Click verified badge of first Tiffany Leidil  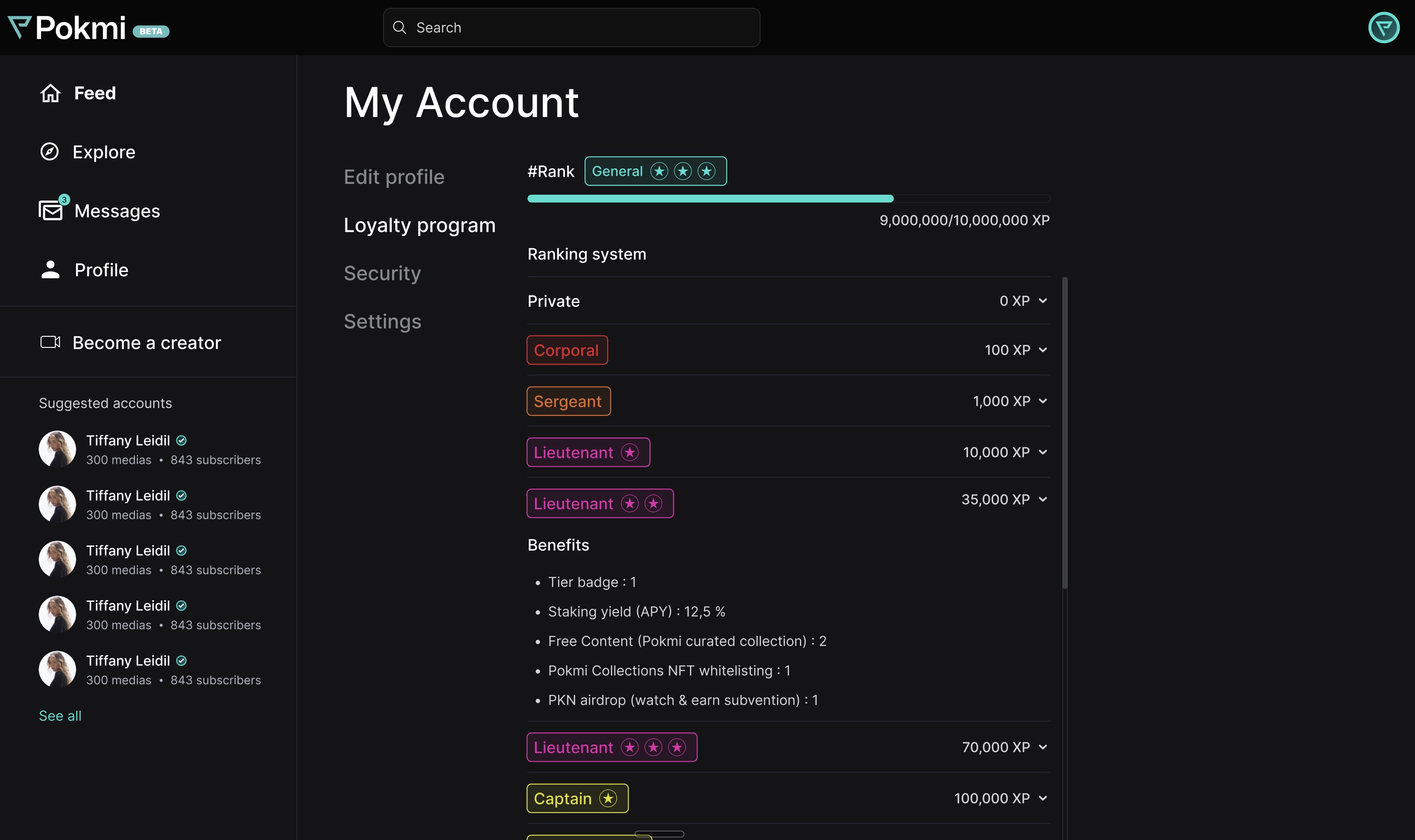click(x=181, y=440)
